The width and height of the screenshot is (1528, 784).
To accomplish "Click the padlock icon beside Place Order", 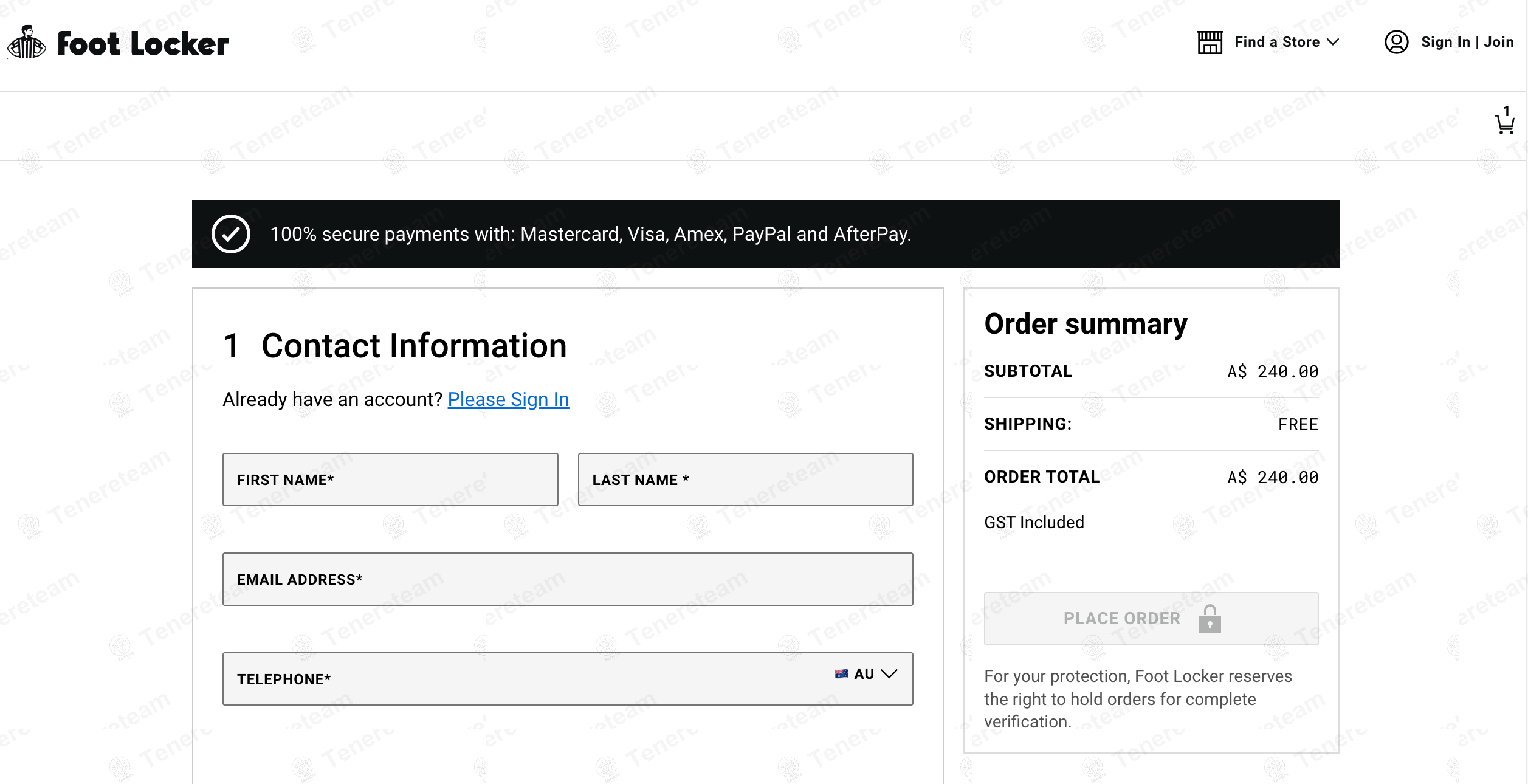I will (1210, 619).
